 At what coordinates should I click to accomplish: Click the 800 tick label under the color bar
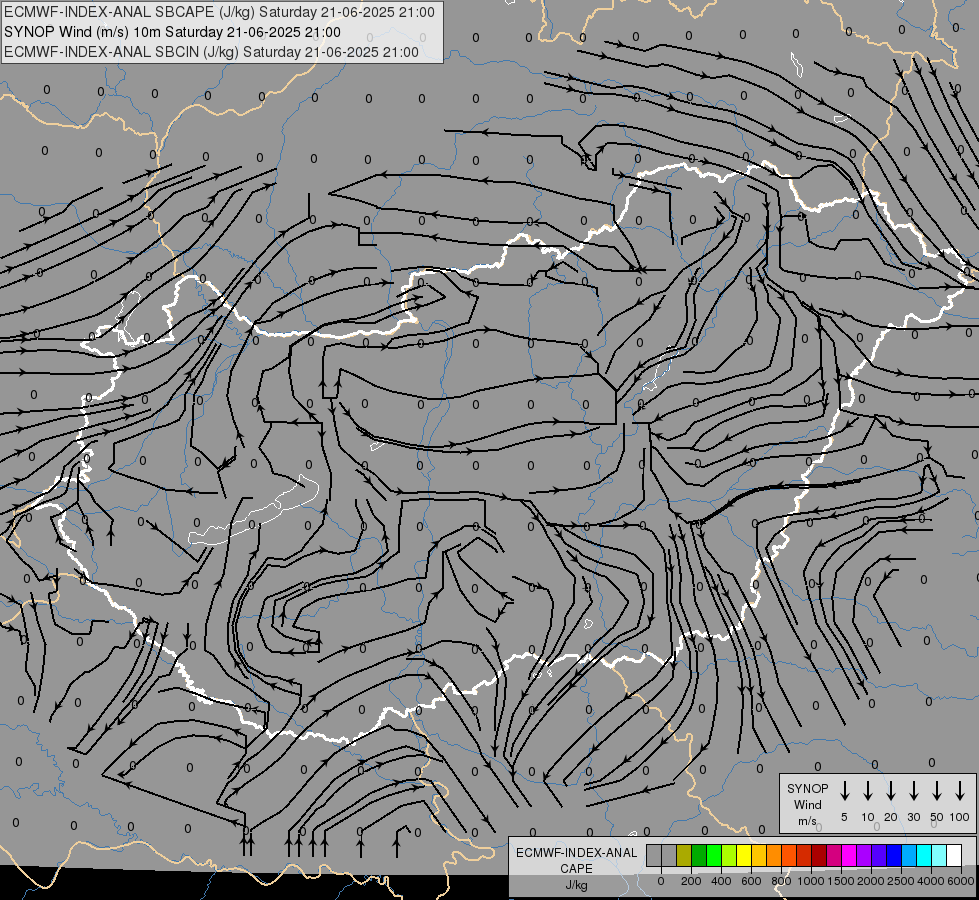click(781, 881)
